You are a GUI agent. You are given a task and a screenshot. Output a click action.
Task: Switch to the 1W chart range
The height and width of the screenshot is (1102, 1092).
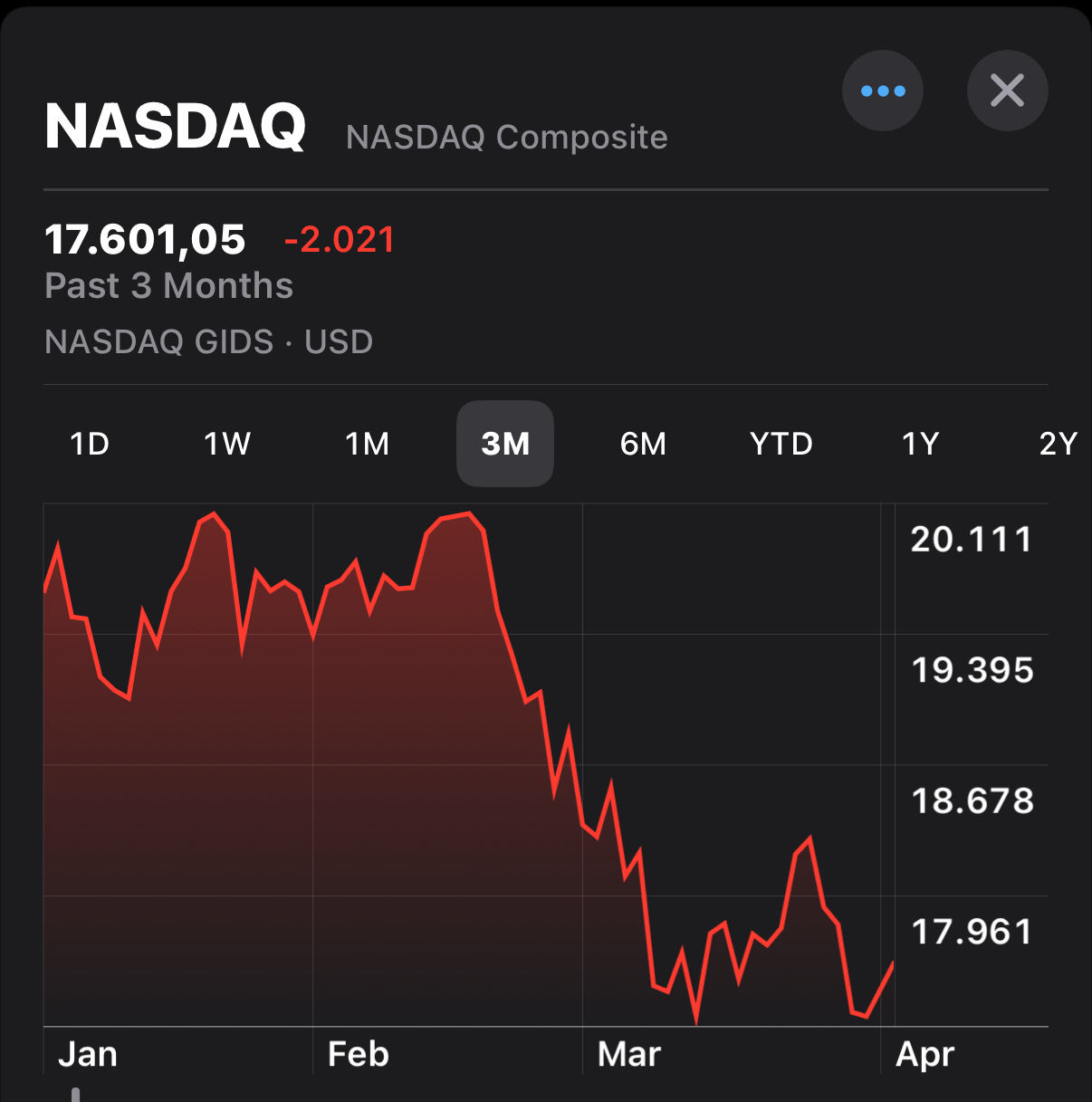pyautogui.click(x=226, y=444)
